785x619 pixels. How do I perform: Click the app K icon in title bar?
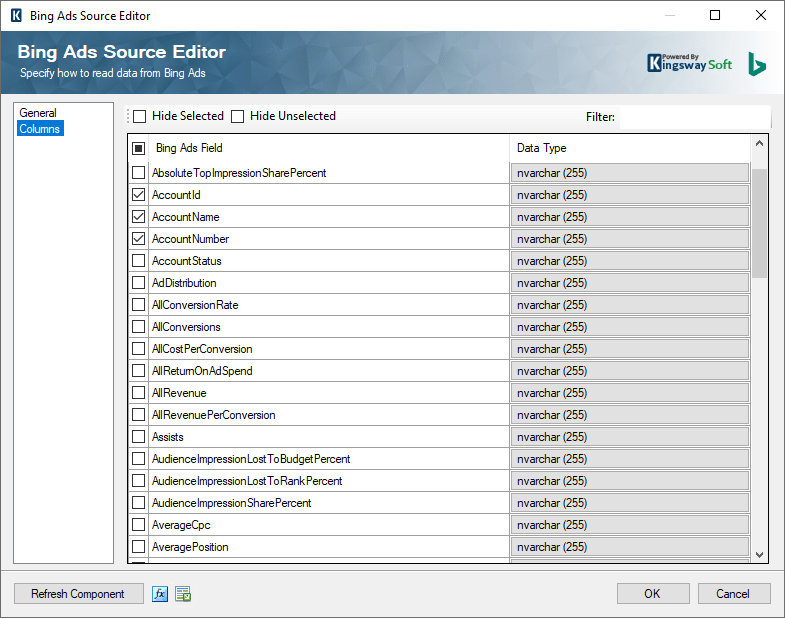tap(16, 16)
